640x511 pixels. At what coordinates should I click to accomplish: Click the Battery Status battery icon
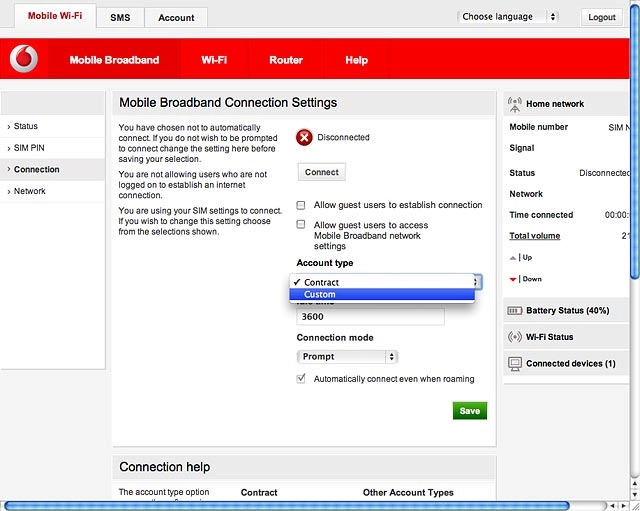(514, 311)
